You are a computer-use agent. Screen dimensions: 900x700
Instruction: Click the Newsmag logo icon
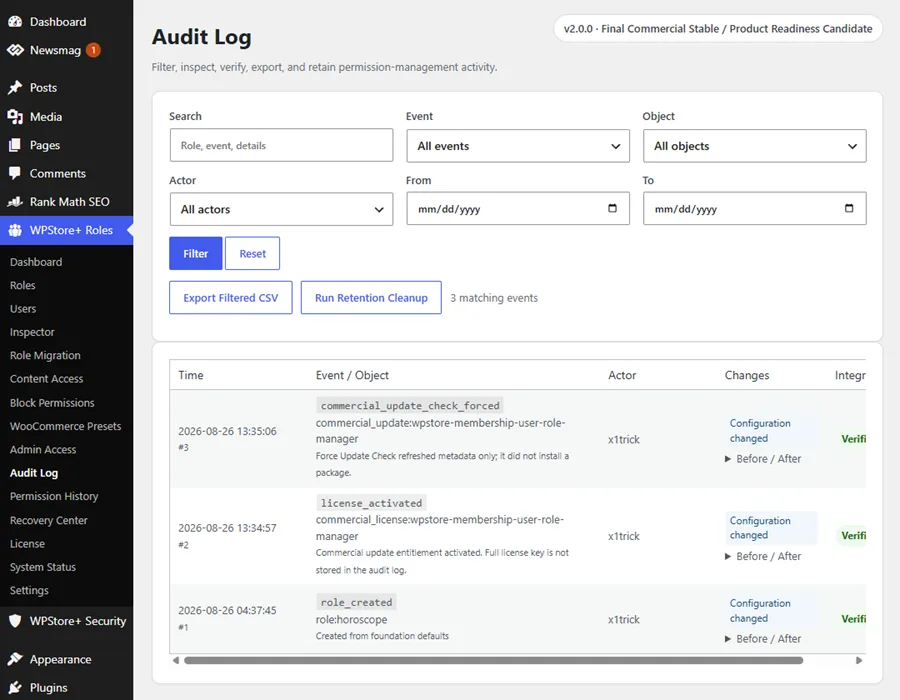[15, 50]
